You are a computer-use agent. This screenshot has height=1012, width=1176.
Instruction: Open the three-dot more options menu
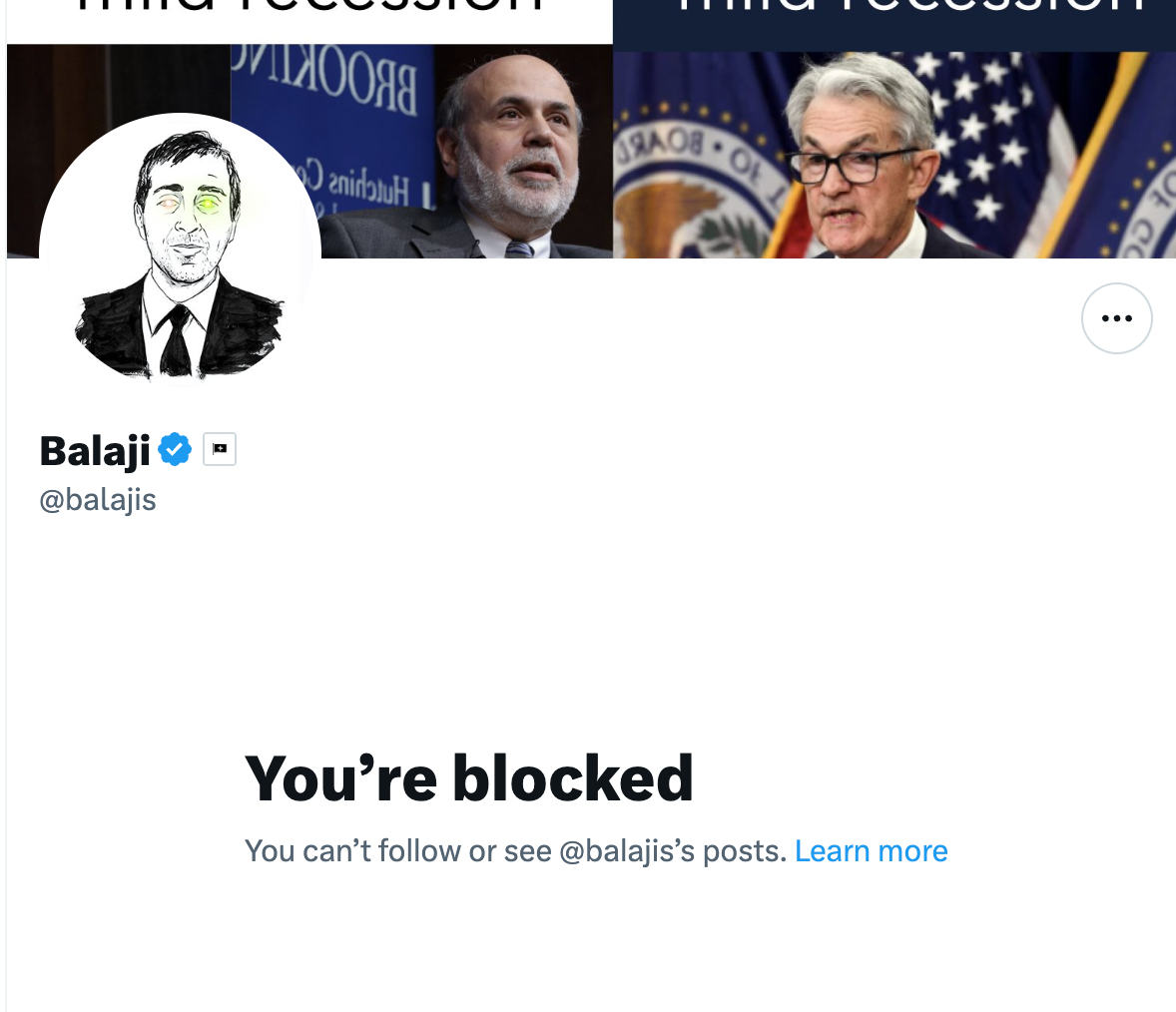pos(1116,318)
